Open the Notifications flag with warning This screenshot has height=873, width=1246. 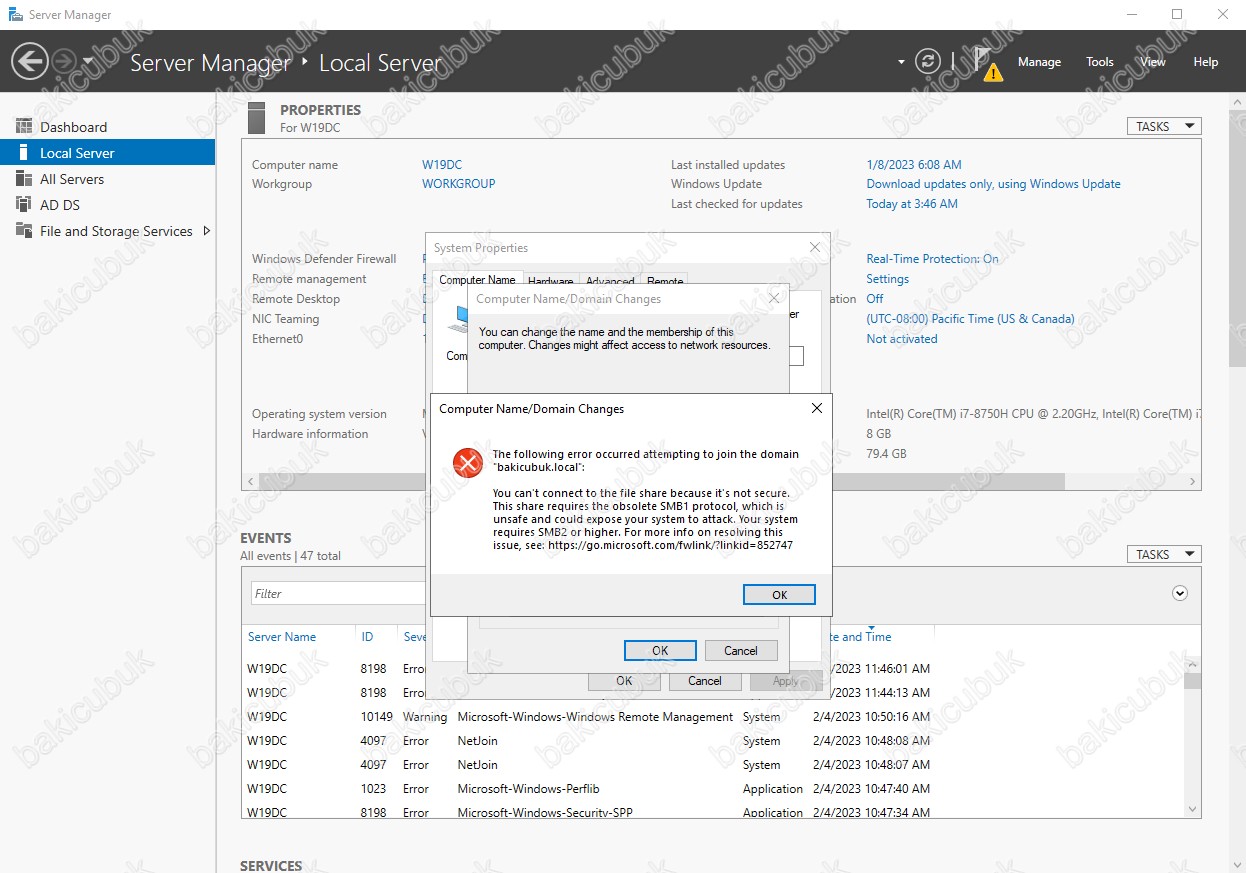pos(986,63)
